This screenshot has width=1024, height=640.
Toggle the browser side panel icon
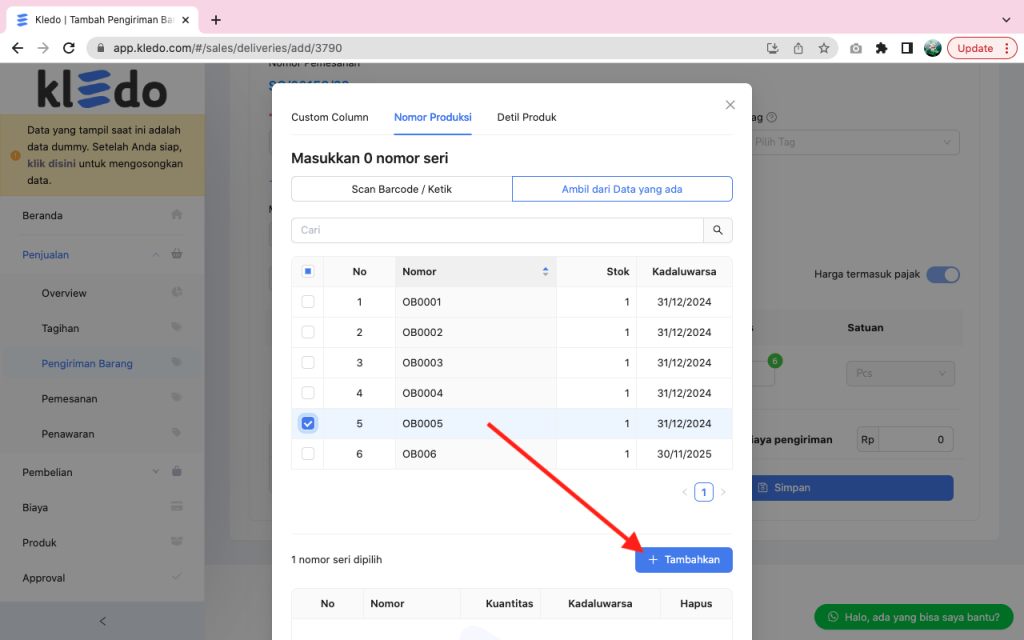[x=906, y=48]
